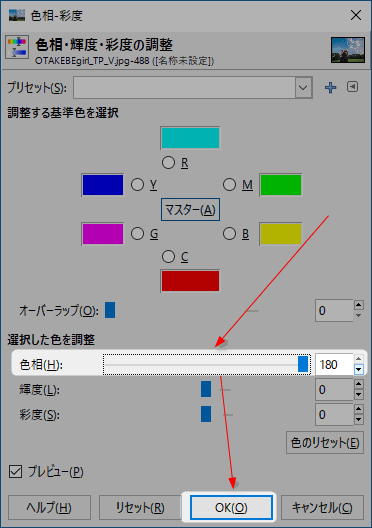Confirm with the OK button
372x528 pixels.
click(x=231, y=507)
